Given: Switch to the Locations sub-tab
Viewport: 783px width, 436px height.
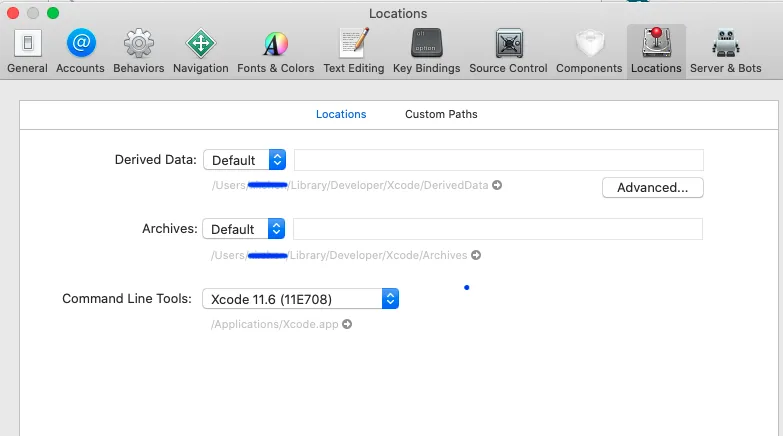Looking at the screenshot, I should 341,114.
